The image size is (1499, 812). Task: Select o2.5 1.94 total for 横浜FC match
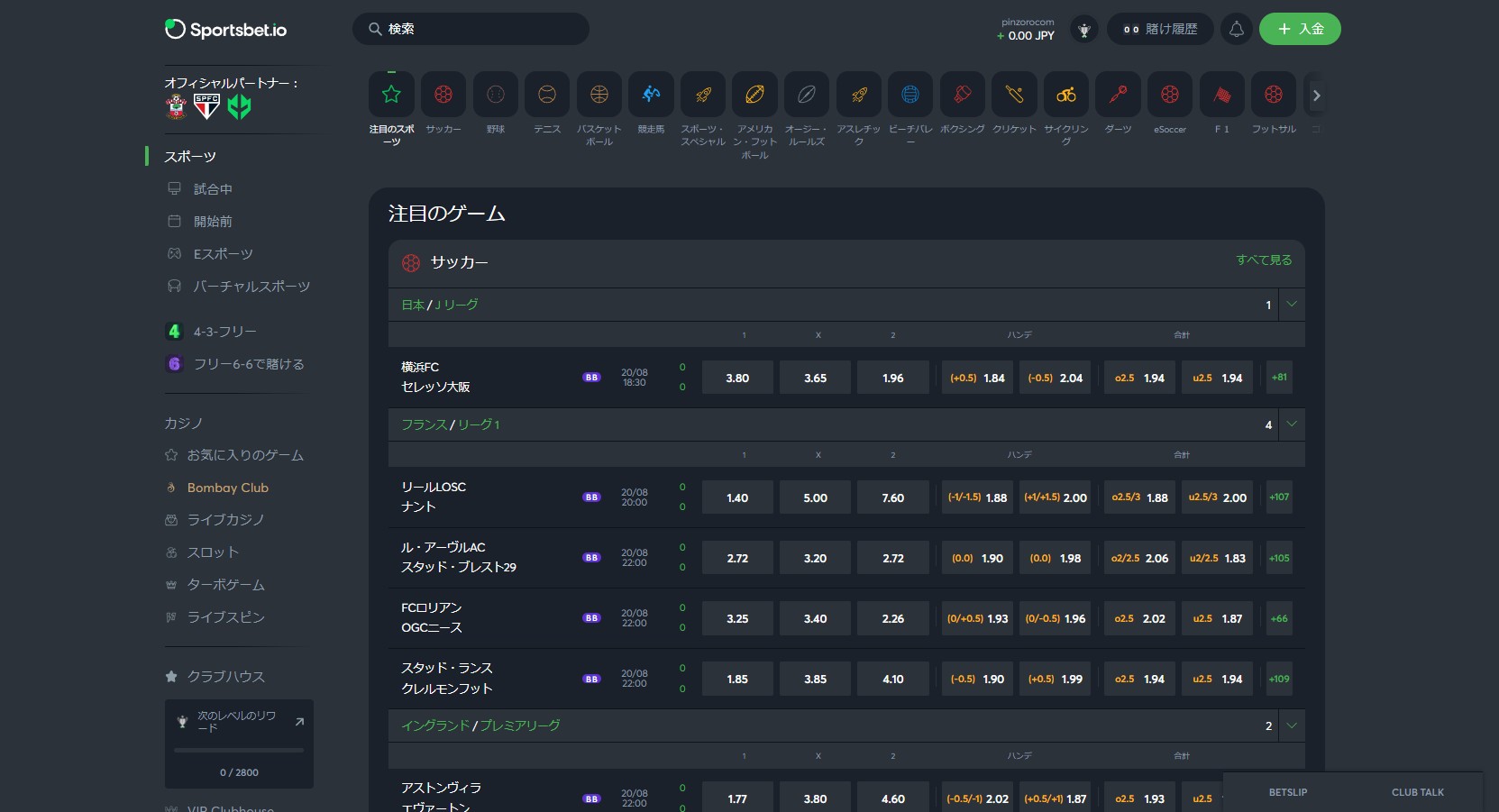[x=1139, y=378]
